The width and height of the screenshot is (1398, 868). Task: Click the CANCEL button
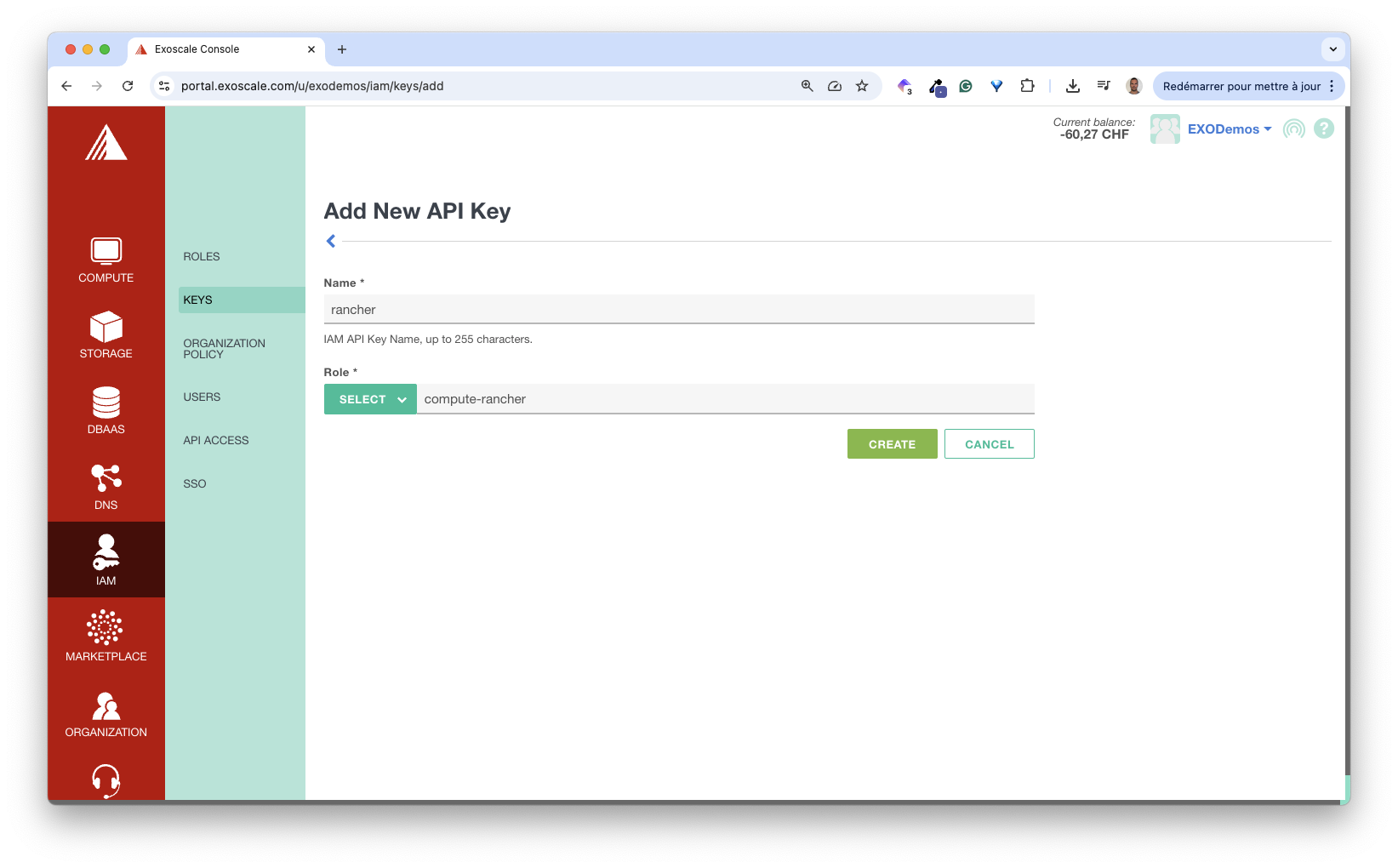coord(989,444)
